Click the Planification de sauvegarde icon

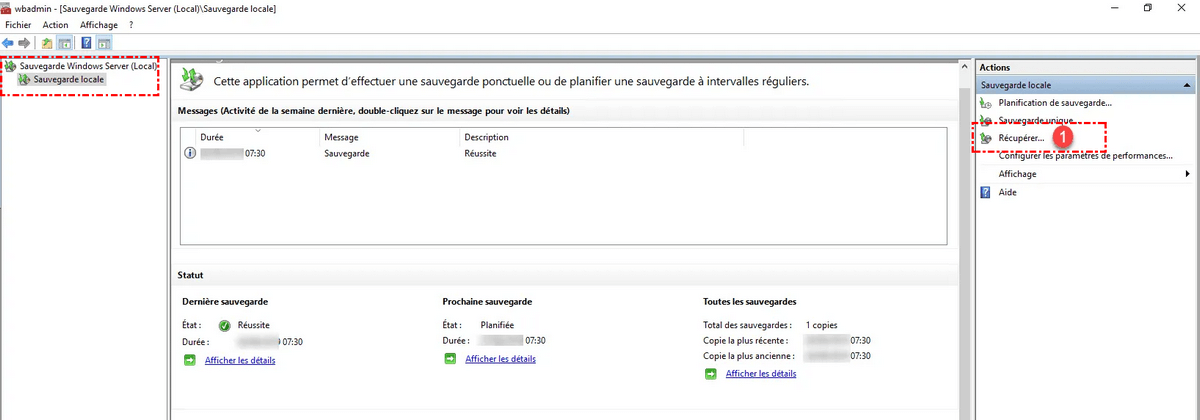(x=986, y=103)
